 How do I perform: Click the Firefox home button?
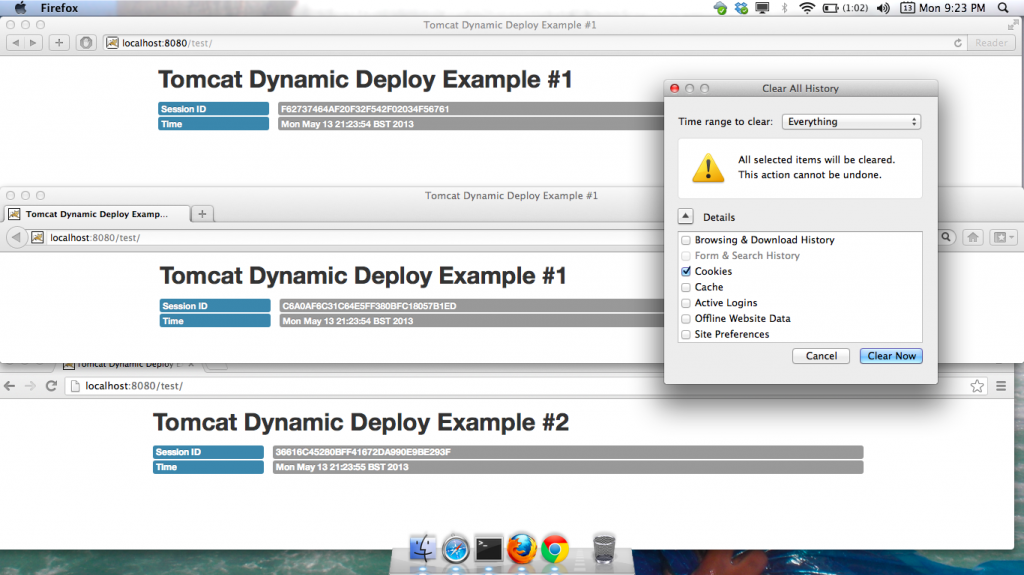click(x=972, y=237)
